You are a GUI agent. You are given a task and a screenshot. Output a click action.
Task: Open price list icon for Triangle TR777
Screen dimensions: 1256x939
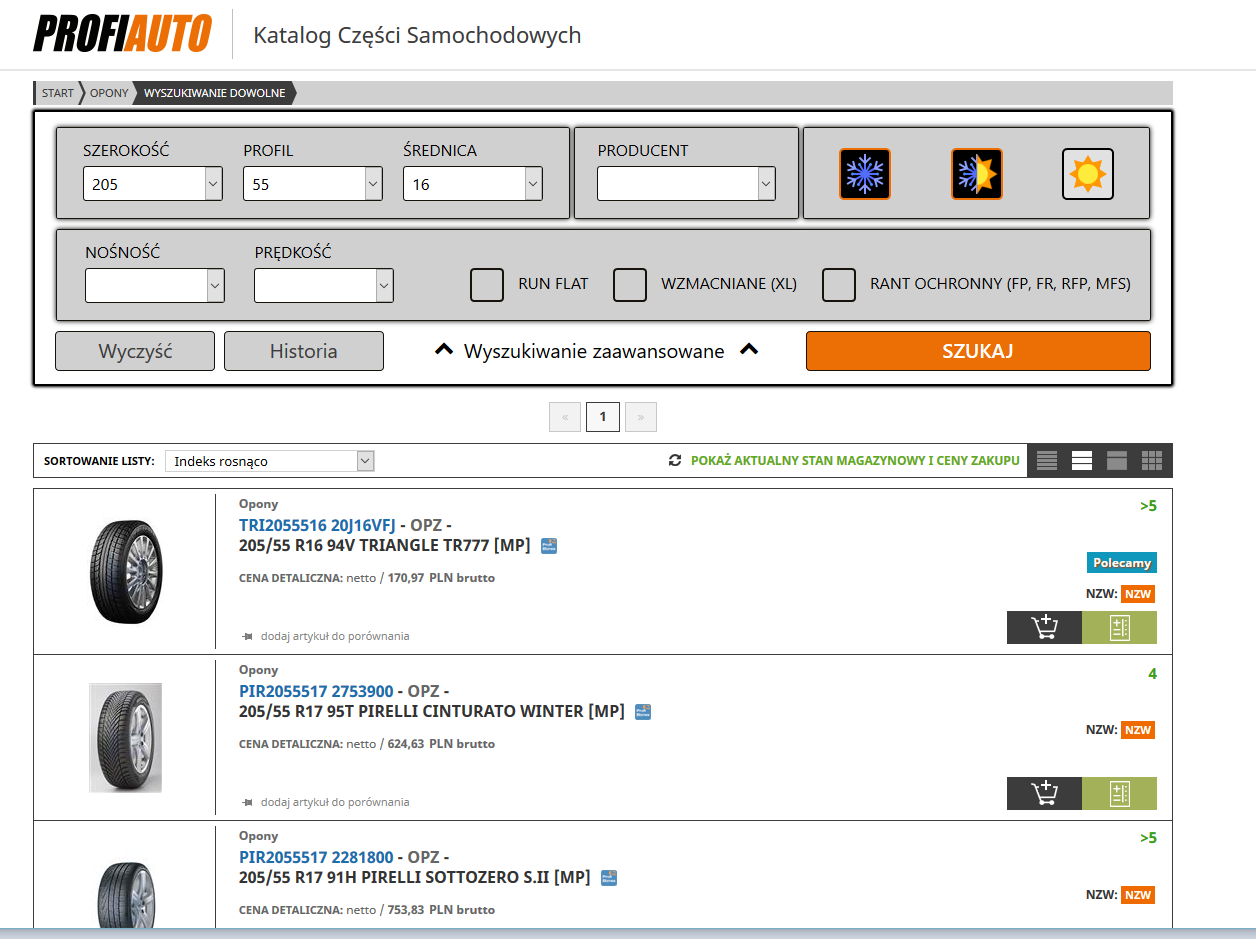(x=1120, y=627)
